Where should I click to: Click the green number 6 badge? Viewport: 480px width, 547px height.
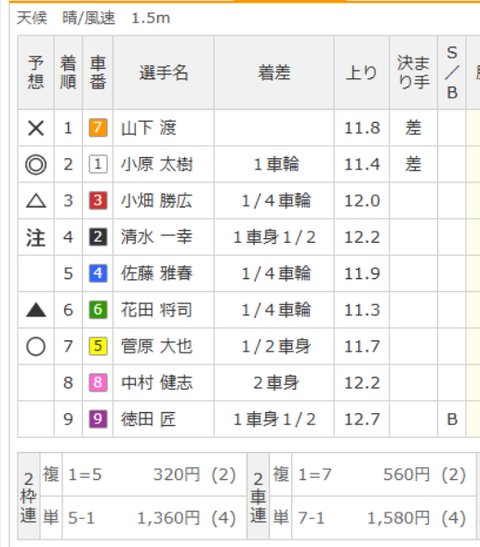click(x=98, y=310)
